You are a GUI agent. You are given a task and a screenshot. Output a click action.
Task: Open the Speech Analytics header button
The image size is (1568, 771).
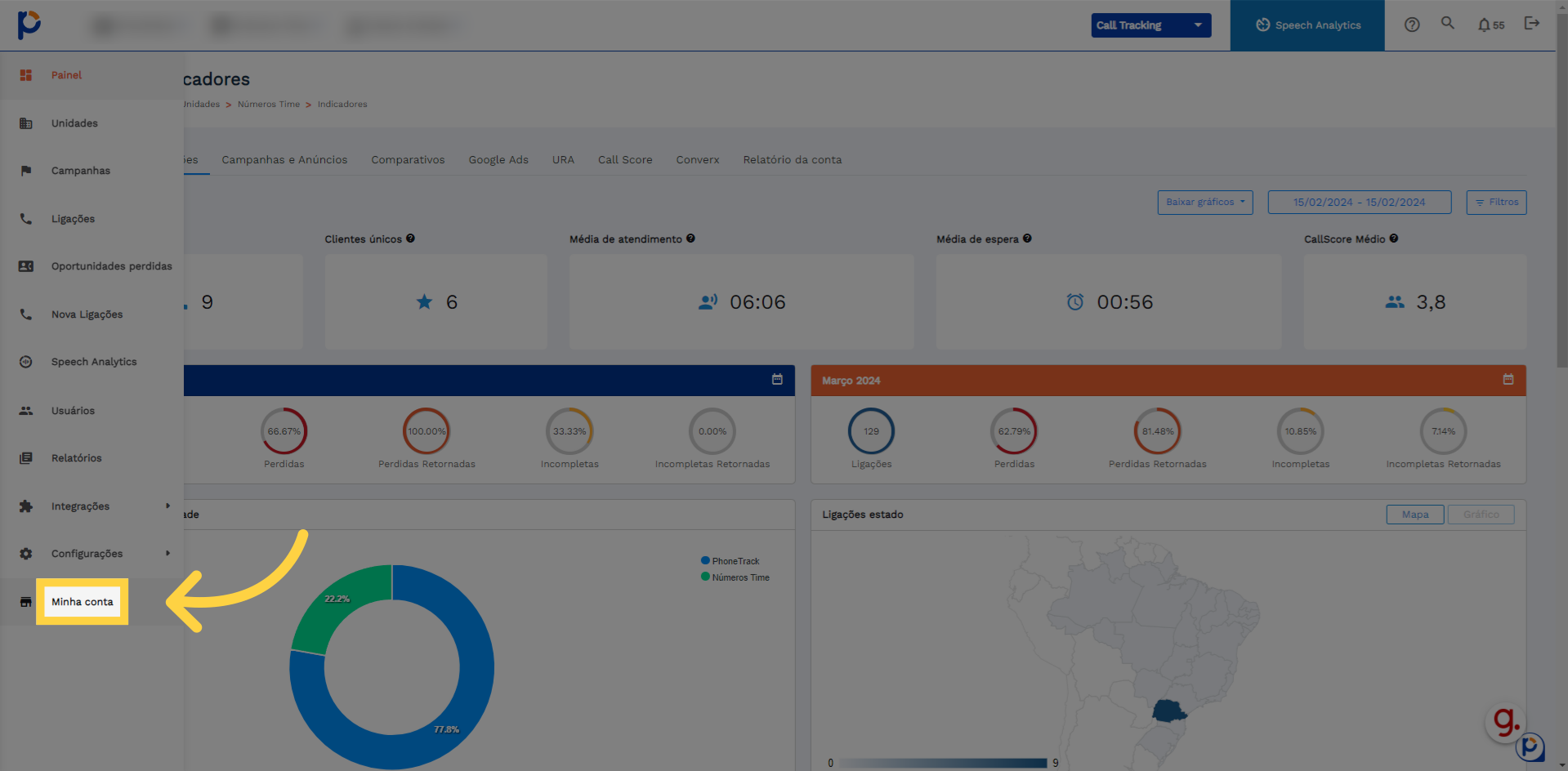click(x=1307, y=25)
